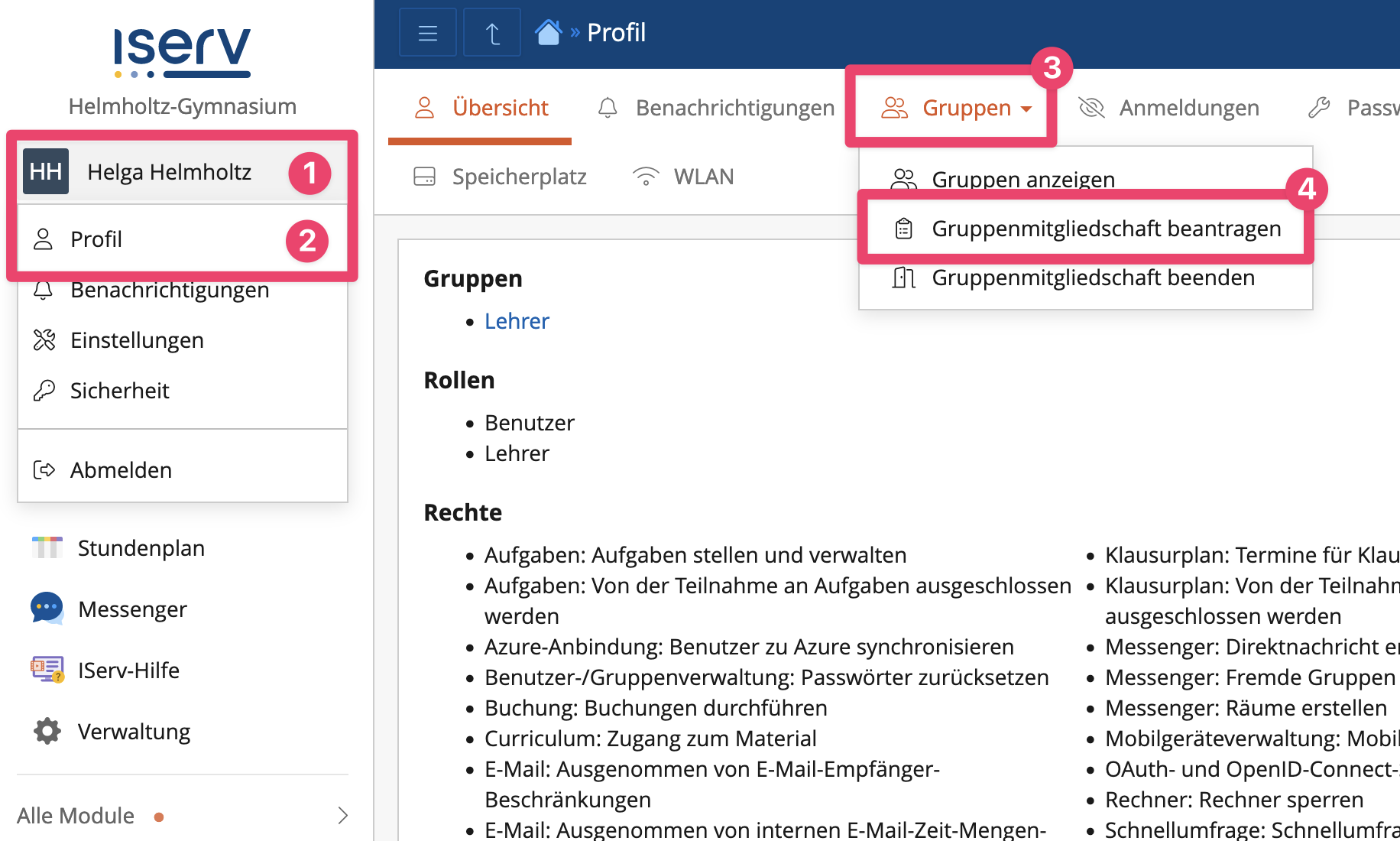Click the up-arrow navigation icon
The image size is (1400, 841).
click(492, 33)
